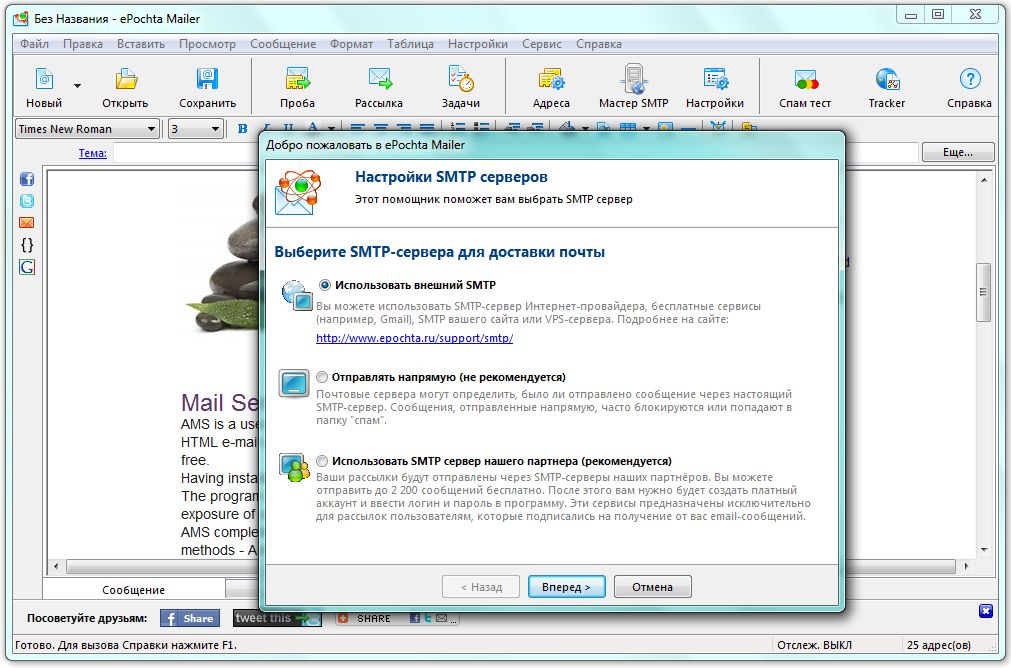Select Отправлять напрямую radio option
Screen dimensions: 1011x668
pos(322,377)
